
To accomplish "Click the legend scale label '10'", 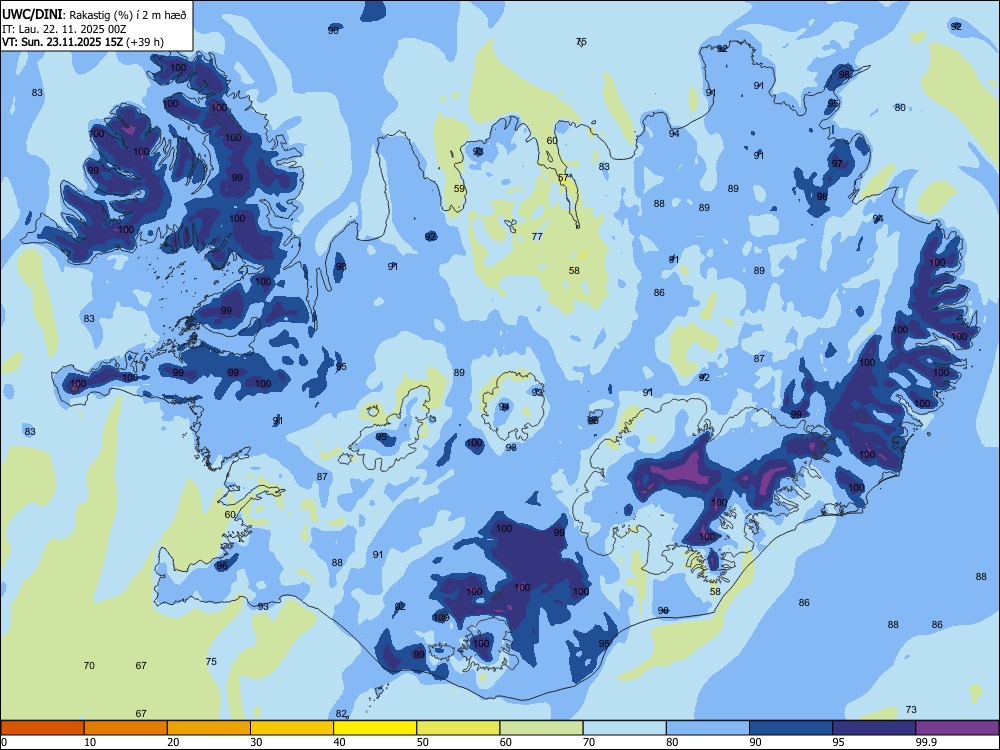I will tap(90, 742).
